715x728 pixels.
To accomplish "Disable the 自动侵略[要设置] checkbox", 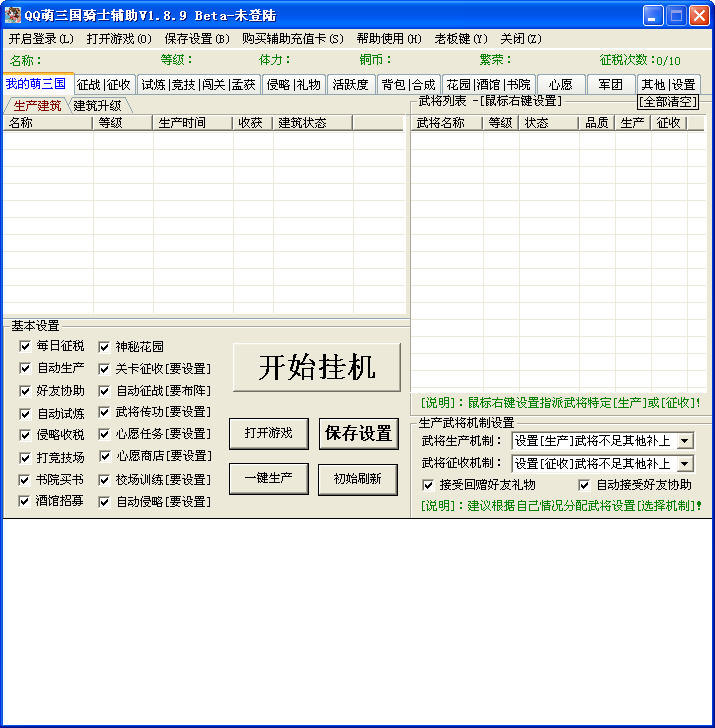I will tap(104, 502).
